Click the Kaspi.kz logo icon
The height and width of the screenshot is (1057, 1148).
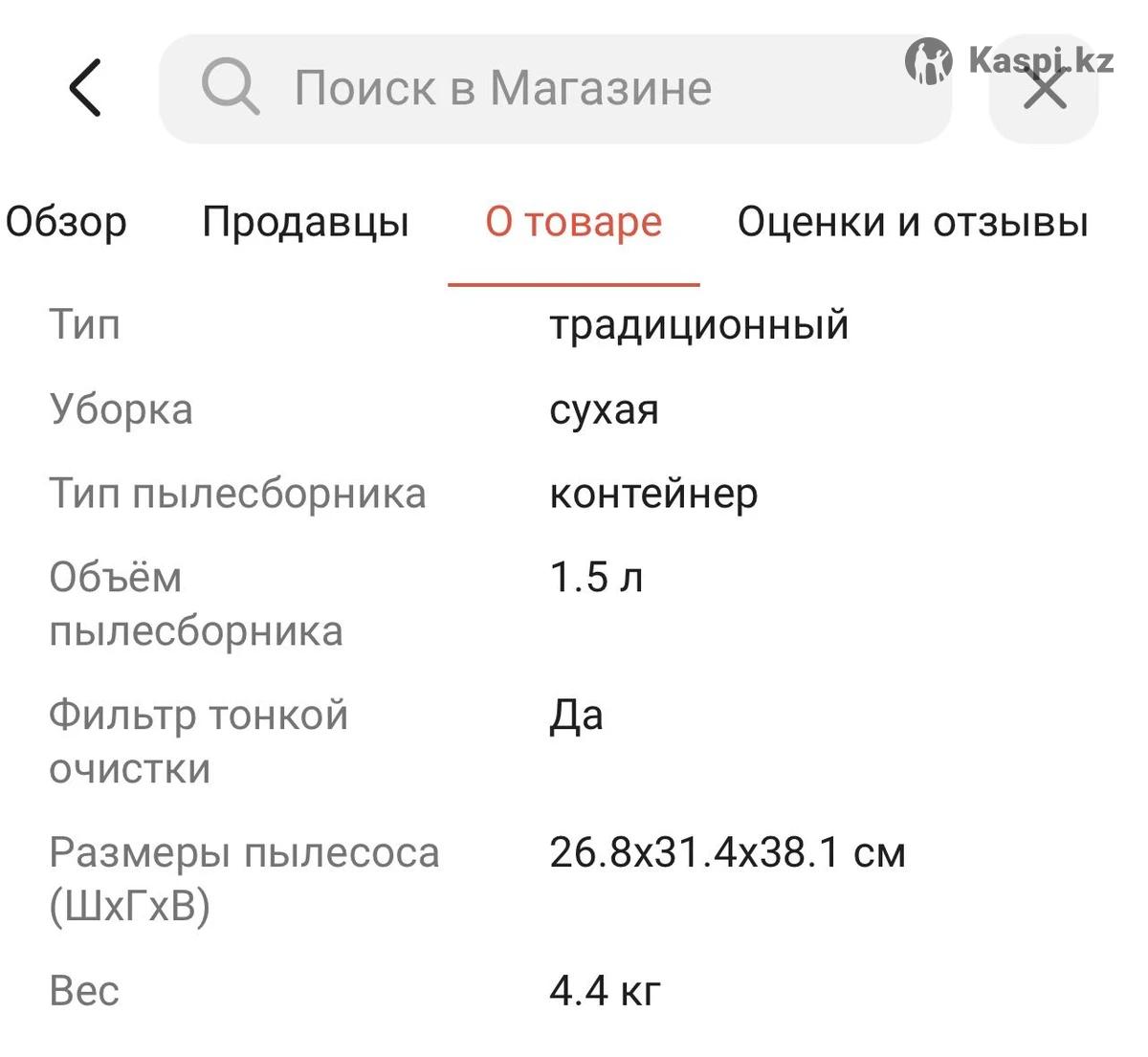pyautogui.click(x=928, y=62)
